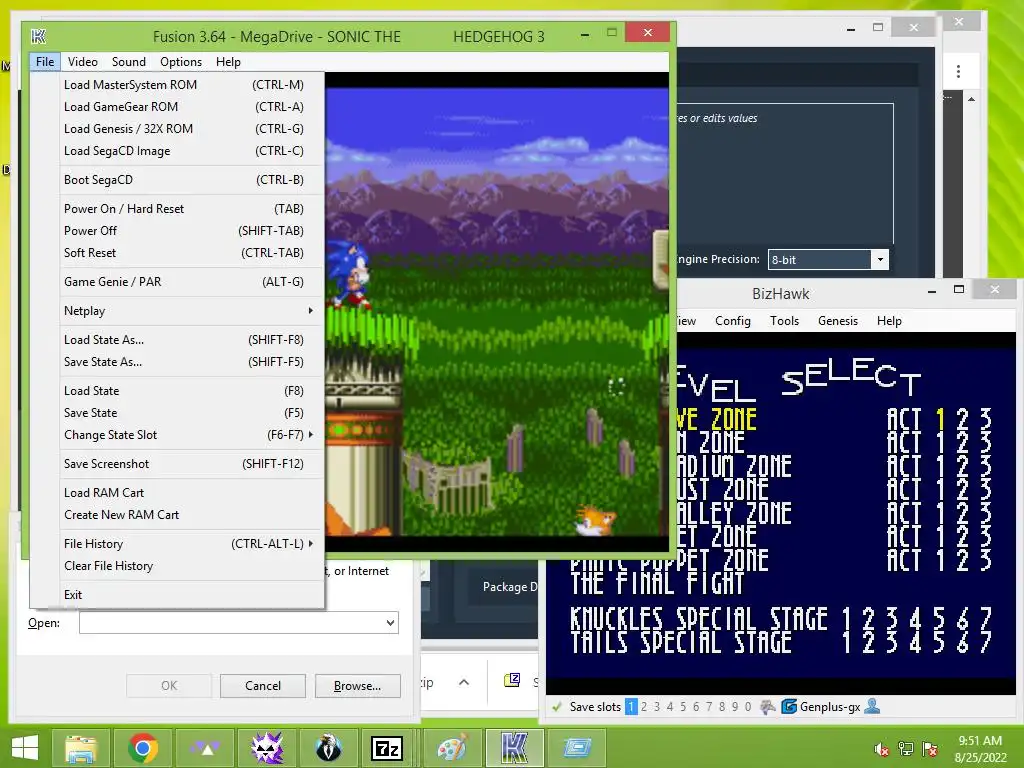Open the Help menu in Fusion

tap(229, 62)
